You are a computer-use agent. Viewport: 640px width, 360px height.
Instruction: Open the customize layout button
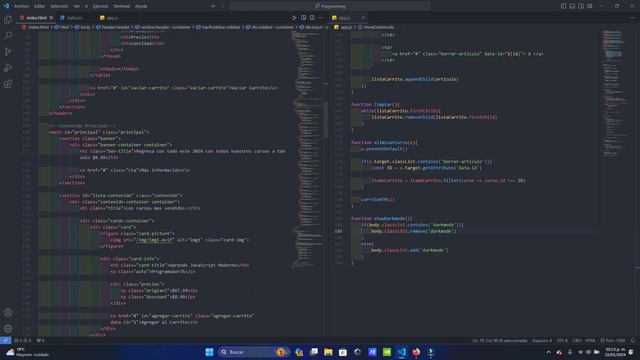(590, 6)
